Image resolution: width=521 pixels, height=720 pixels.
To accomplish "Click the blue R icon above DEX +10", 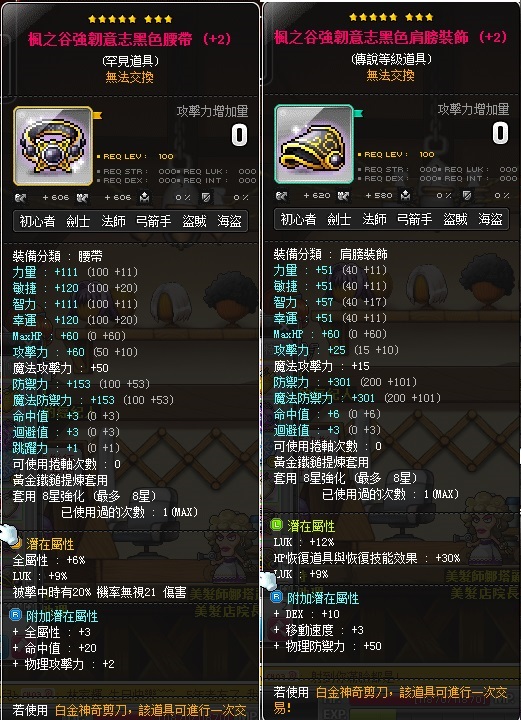I will pyautogui.click(x=276, y=597).
